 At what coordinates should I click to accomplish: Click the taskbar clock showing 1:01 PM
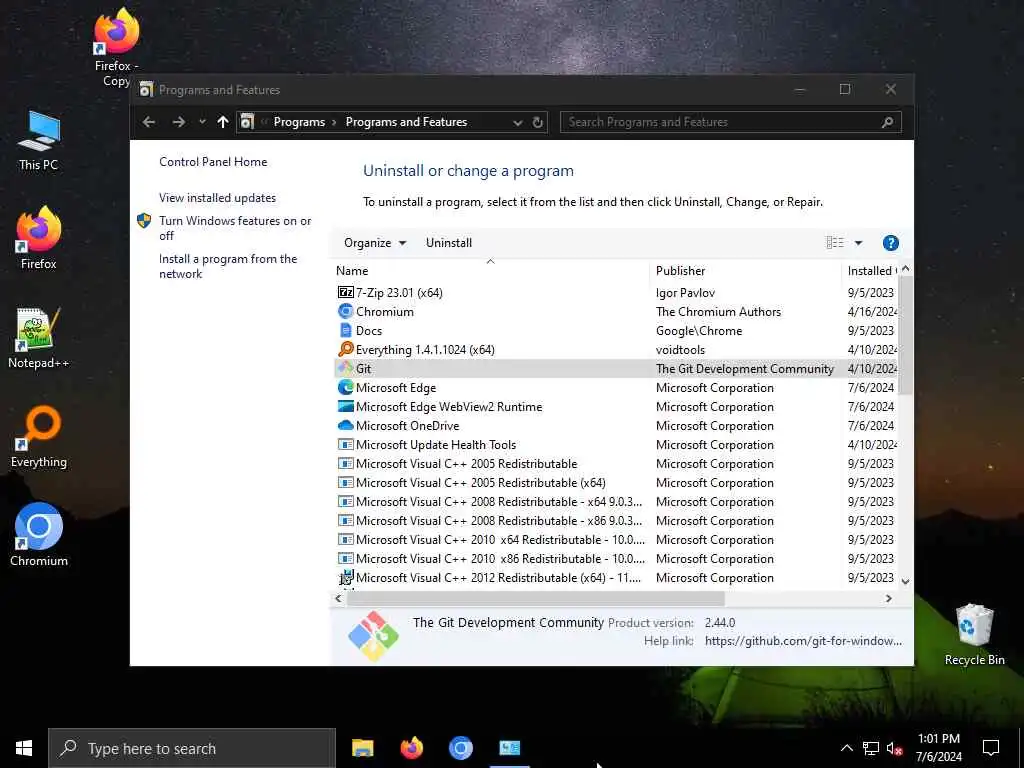[938, 748]
